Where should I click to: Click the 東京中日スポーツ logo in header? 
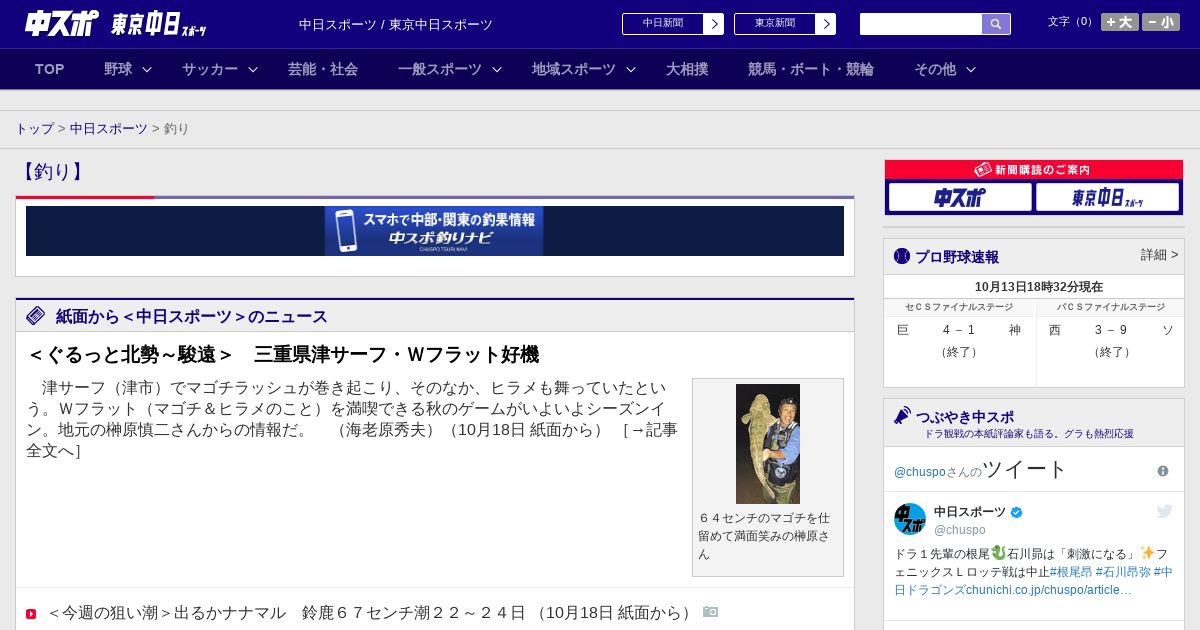(x=158, y=24)
